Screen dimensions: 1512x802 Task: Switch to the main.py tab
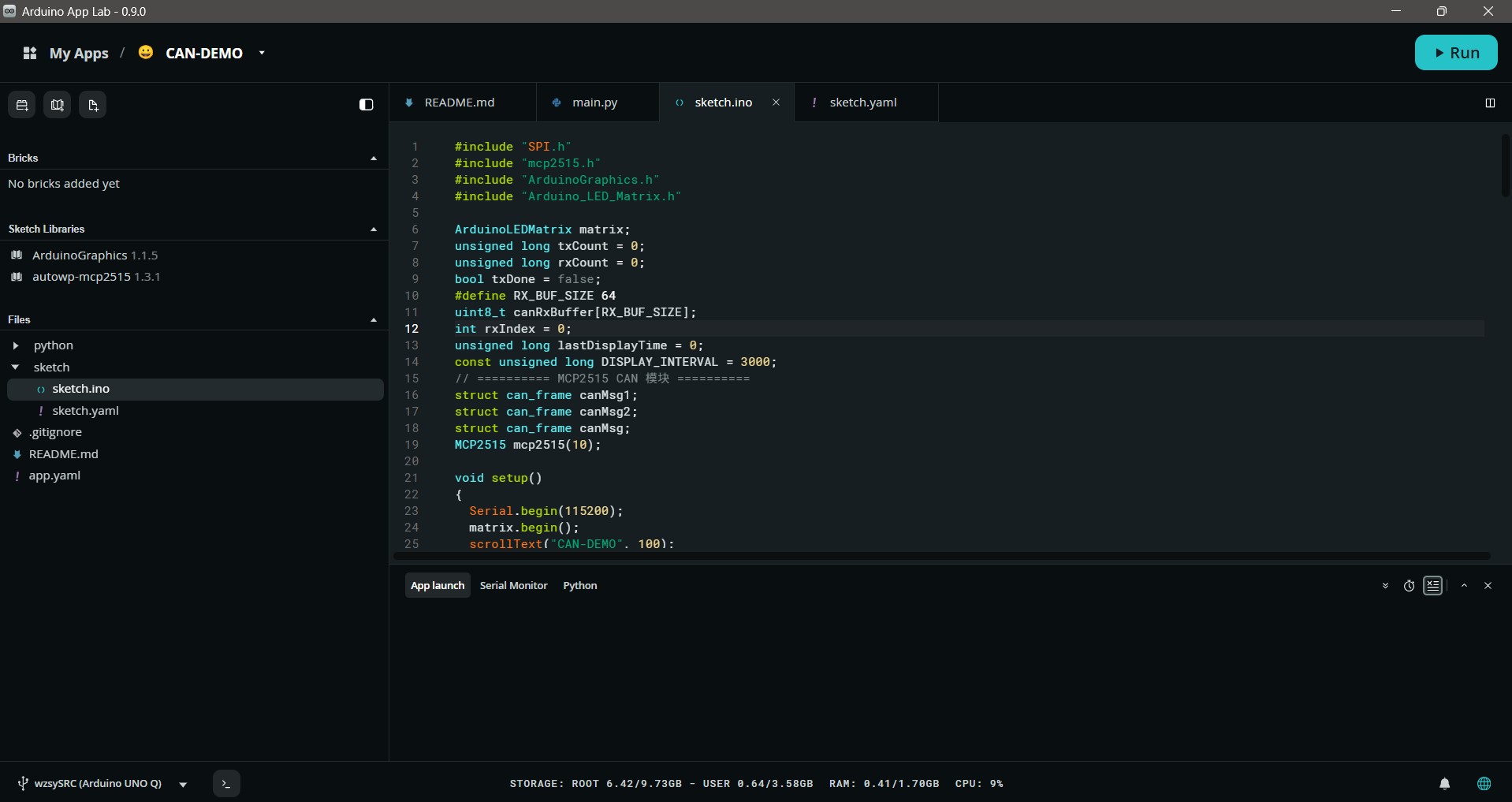click(598, 103)
